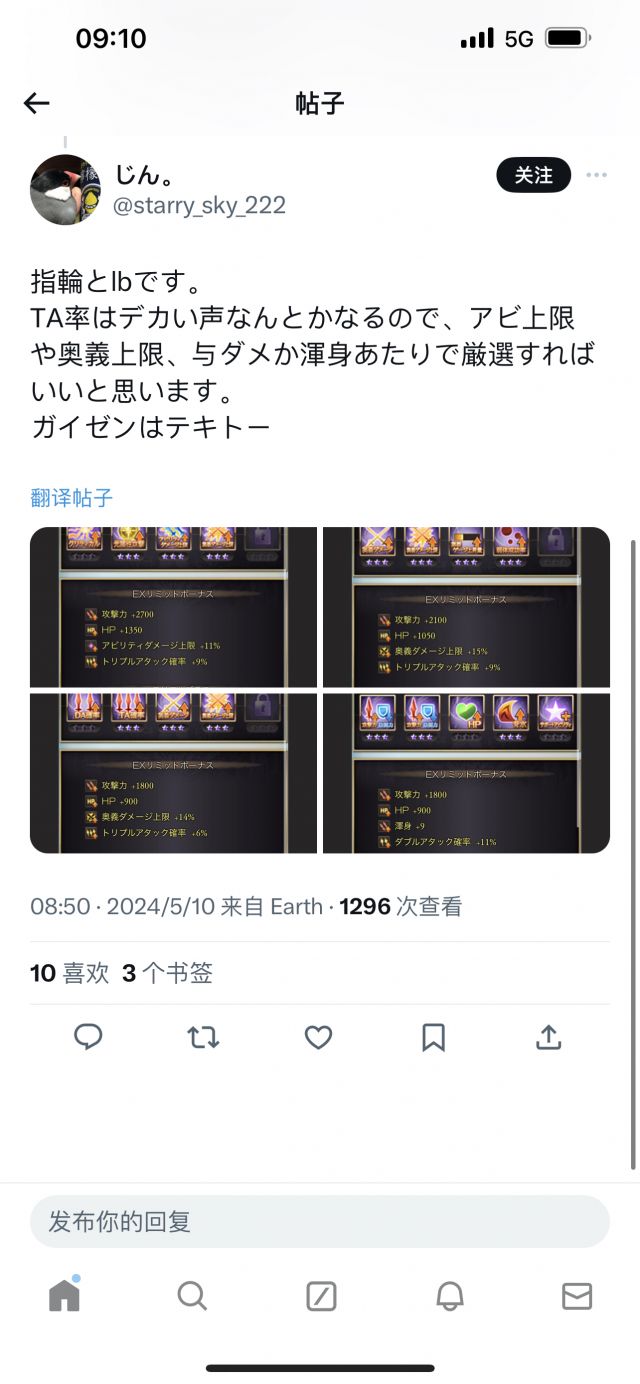Follow the user with 关注 button
The height and width of the screenshot is (1384, 640).
coord(533,175)
